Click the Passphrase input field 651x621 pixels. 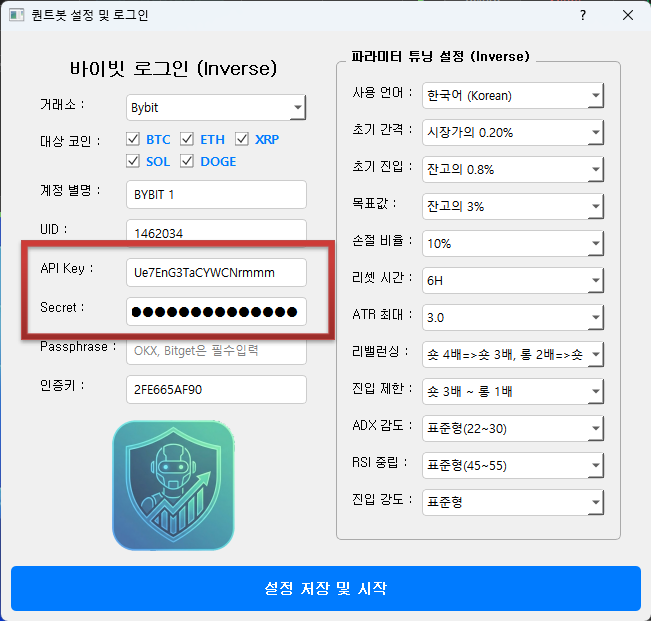click(216, 350)
